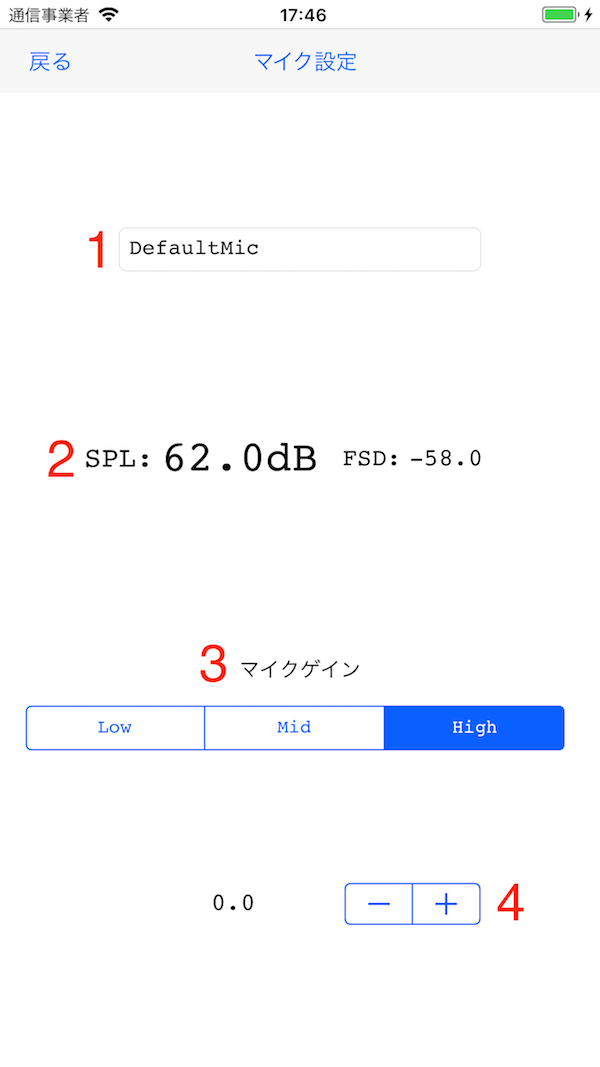Expand the DefaultMic name field
Viewport: 600px width, 1067px height.
click(299, 249)
